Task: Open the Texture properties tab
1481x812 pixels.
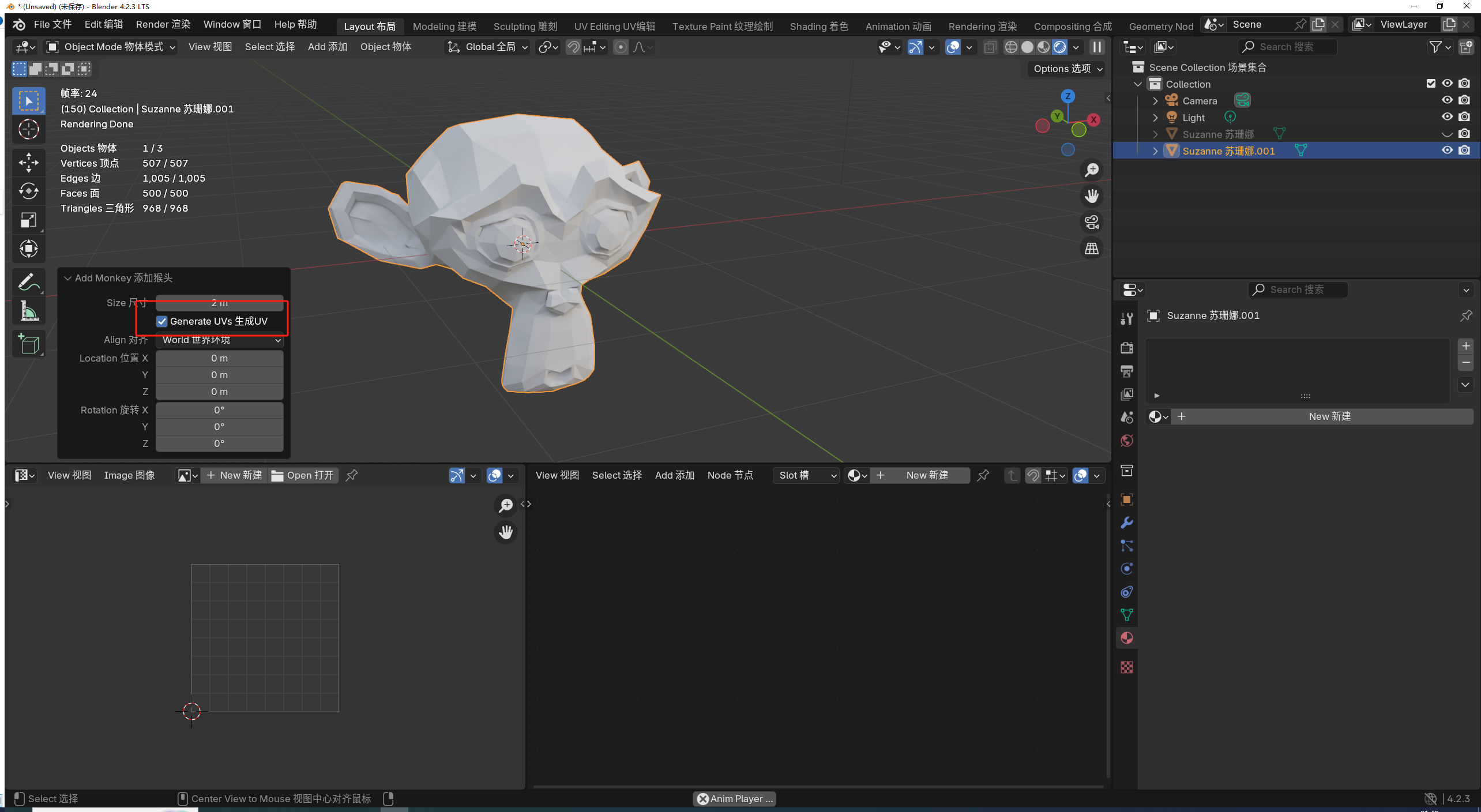Action: [1126, 667]
